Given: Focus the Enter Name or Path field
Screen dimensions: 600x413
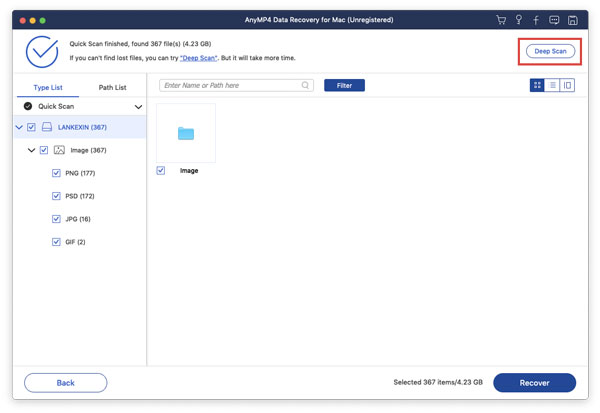Looking at the screenshot, I should click(236, 85).
